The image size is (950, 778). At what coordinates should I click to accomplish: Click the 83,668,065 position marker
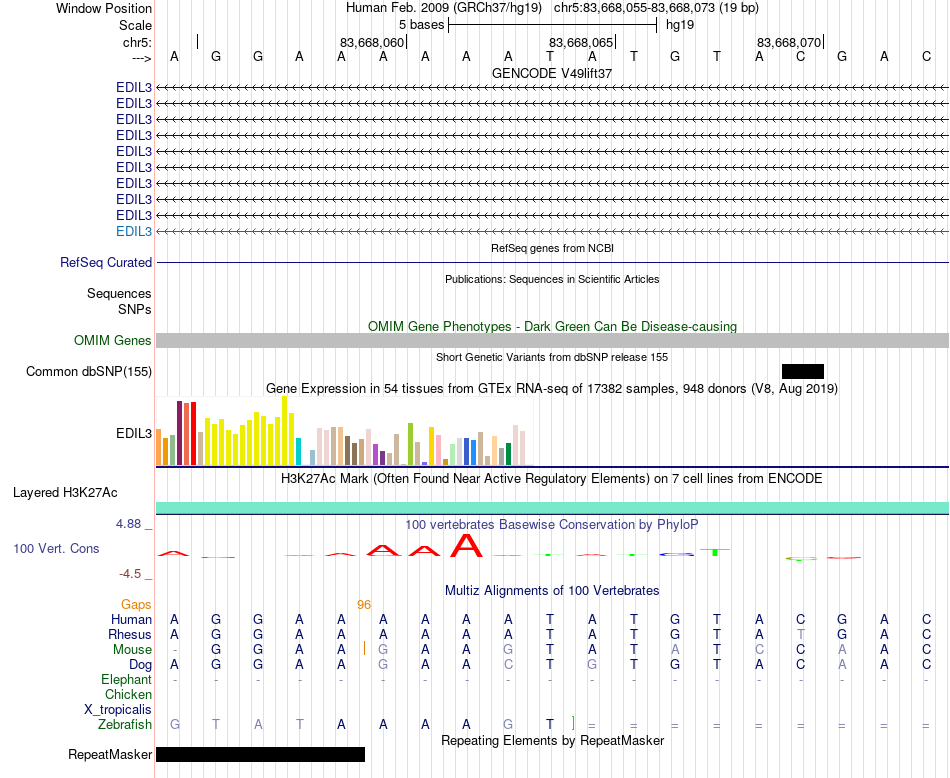click(x=581, y=42)
